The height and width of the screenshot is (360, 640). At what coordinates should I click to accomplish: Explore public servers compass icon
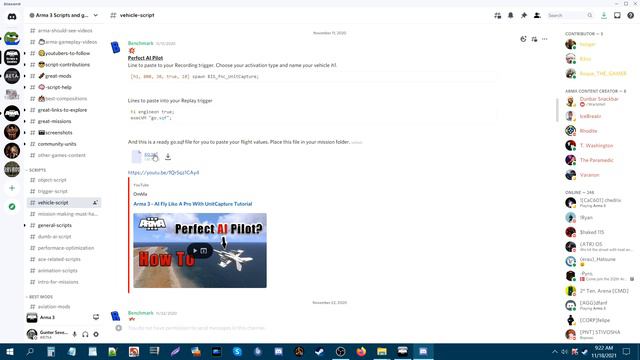[12, 207]
